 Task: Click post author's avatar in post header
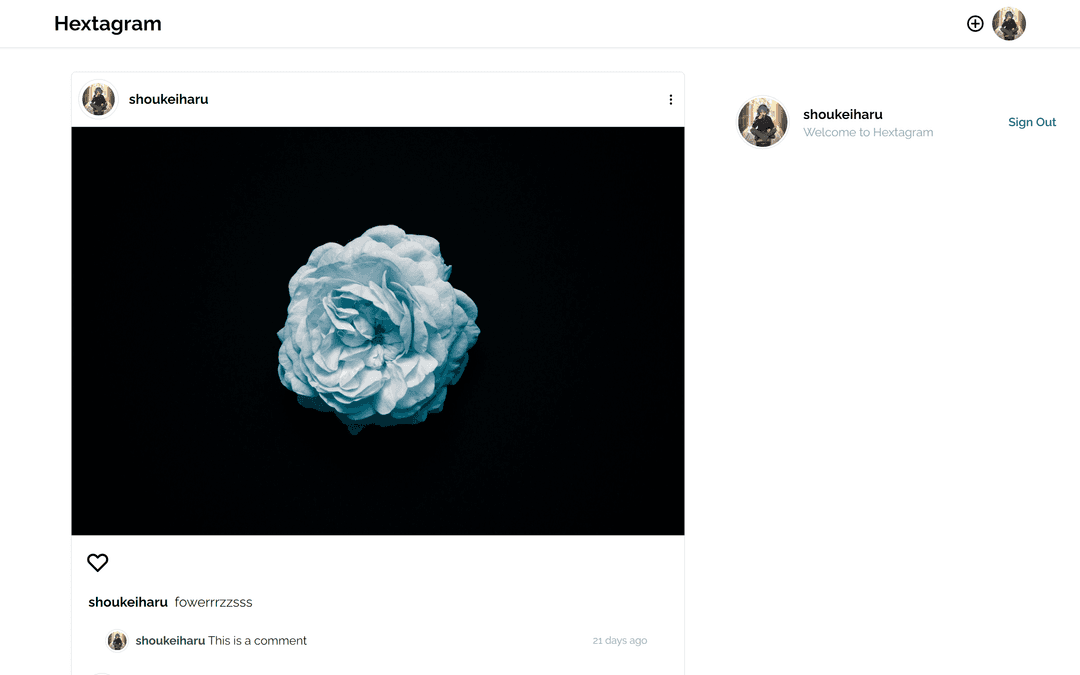click(98, 99)
